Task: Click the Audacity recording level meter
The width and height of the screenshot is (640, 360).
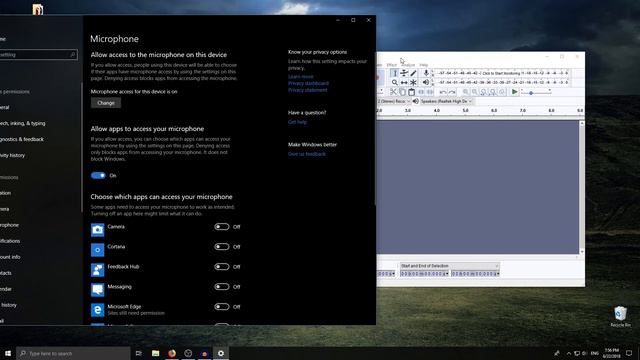Action: tap(502, 73)
